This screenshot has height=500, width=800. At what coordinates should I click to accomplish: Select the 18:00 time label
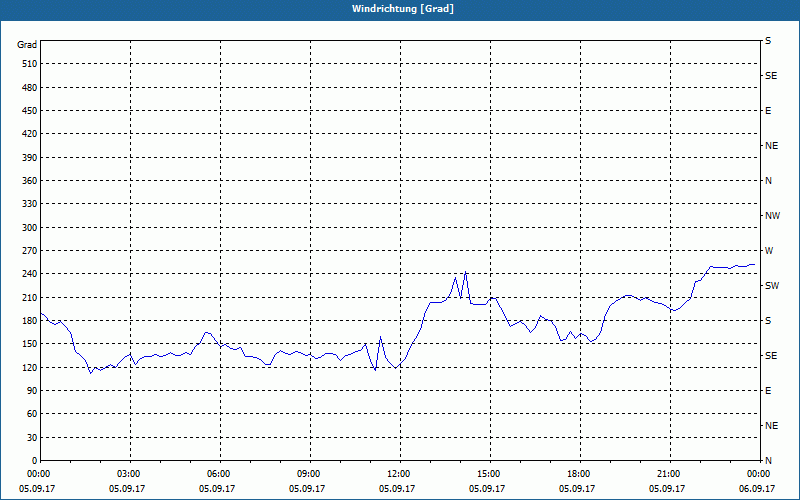[580, 474]
